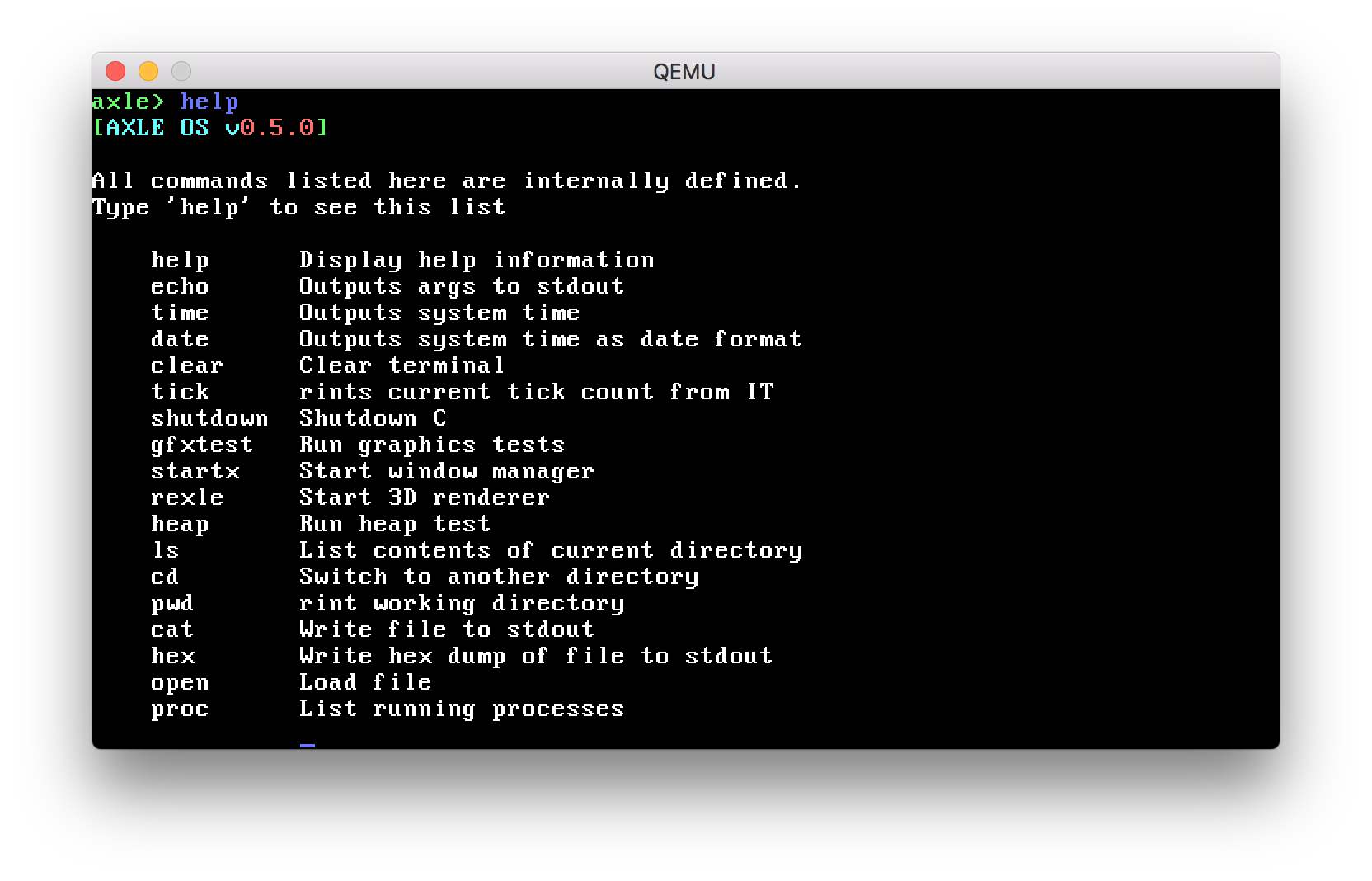Click the 'cd' command name
The image size is (1372, 881).
(x=165, y=577)
